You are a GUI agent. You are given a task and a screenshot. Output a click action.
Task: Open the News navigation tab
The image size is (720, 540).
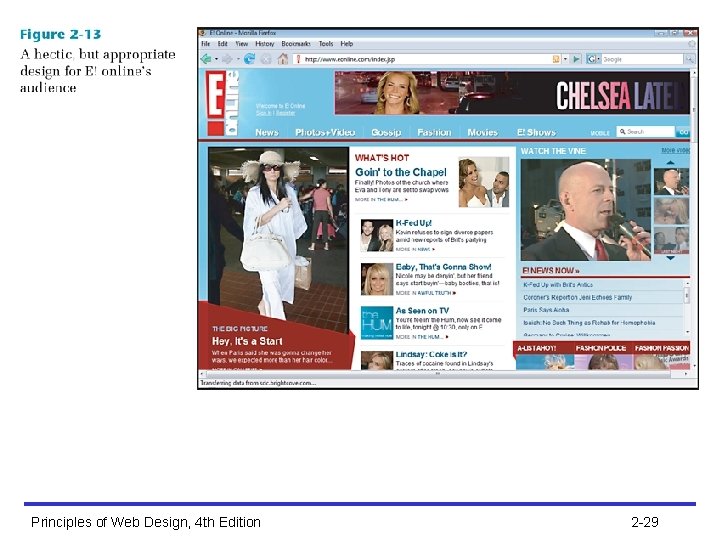(267, 132)
